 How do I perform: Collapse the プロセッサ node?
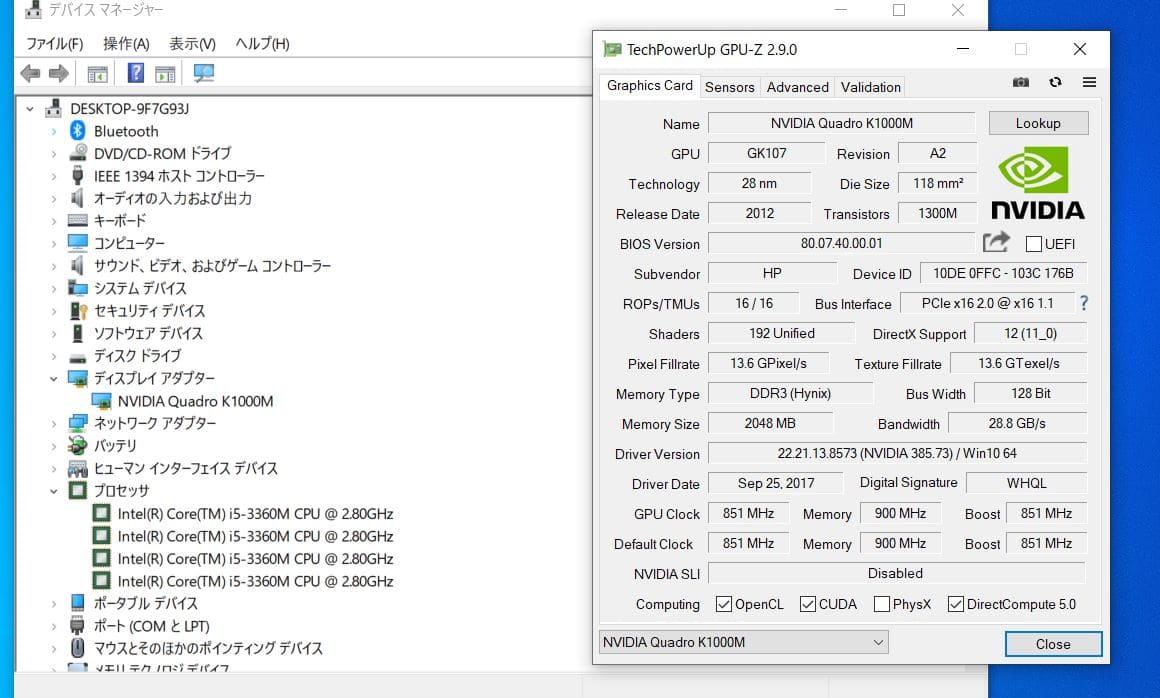click(53, 491)
